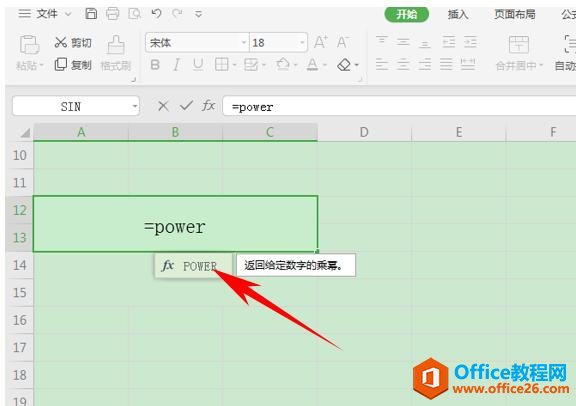Click the Undo arrow icon
Image resolution: width=576 pixels, height=406 pixels.
coord(156,14)
